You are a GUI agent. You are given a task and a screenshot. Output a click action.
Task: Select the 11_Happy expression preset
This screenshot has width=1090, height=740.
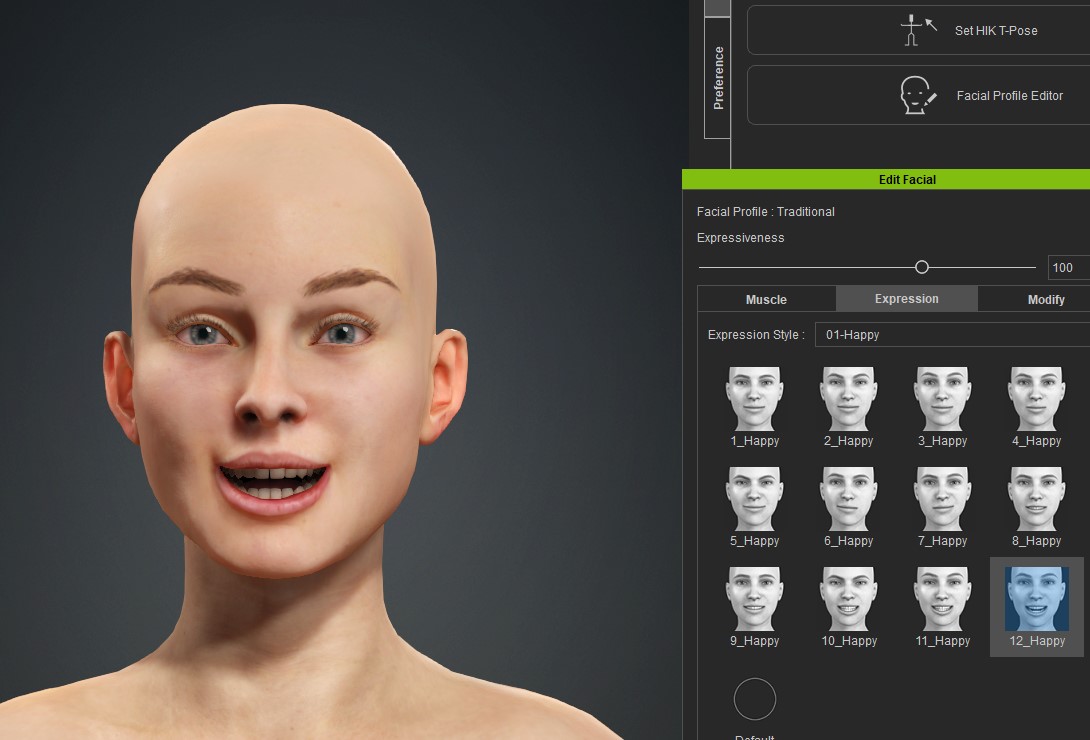(942, 599)
